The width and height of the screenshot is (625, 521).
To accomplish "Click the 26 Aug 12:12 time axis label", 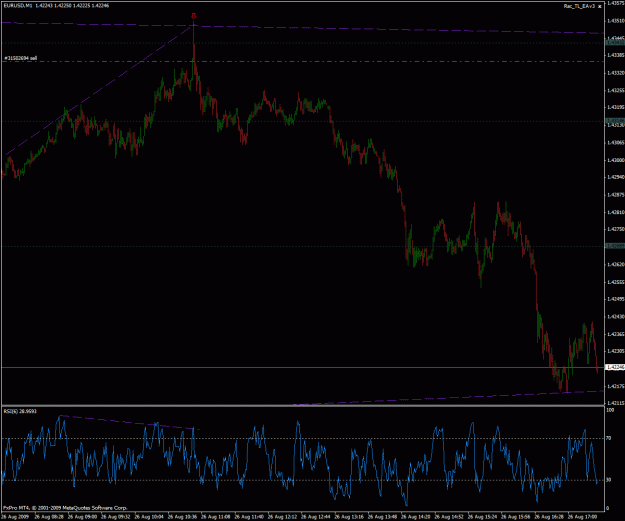I will tap(283, 517).
